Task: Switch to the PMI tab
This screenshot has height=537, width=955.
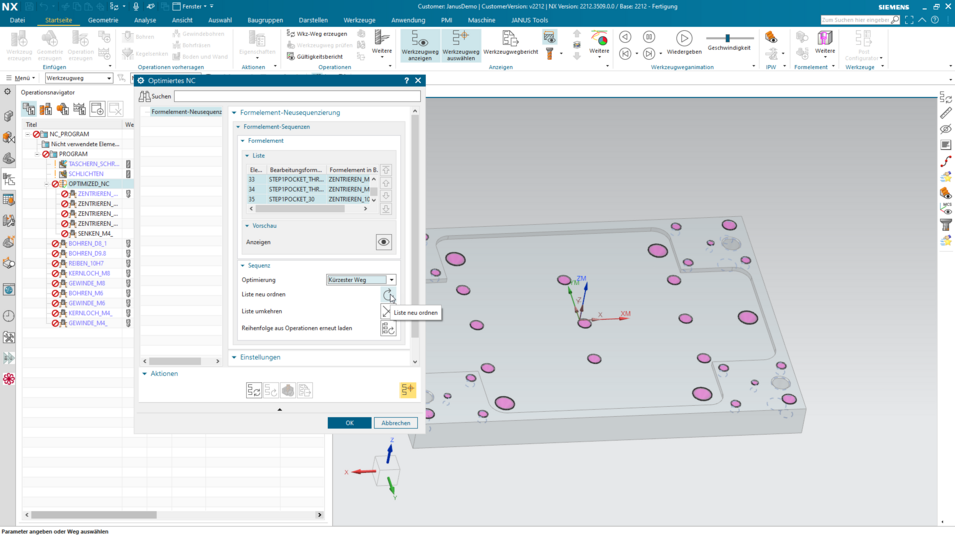Action: [x=446, y=20]
